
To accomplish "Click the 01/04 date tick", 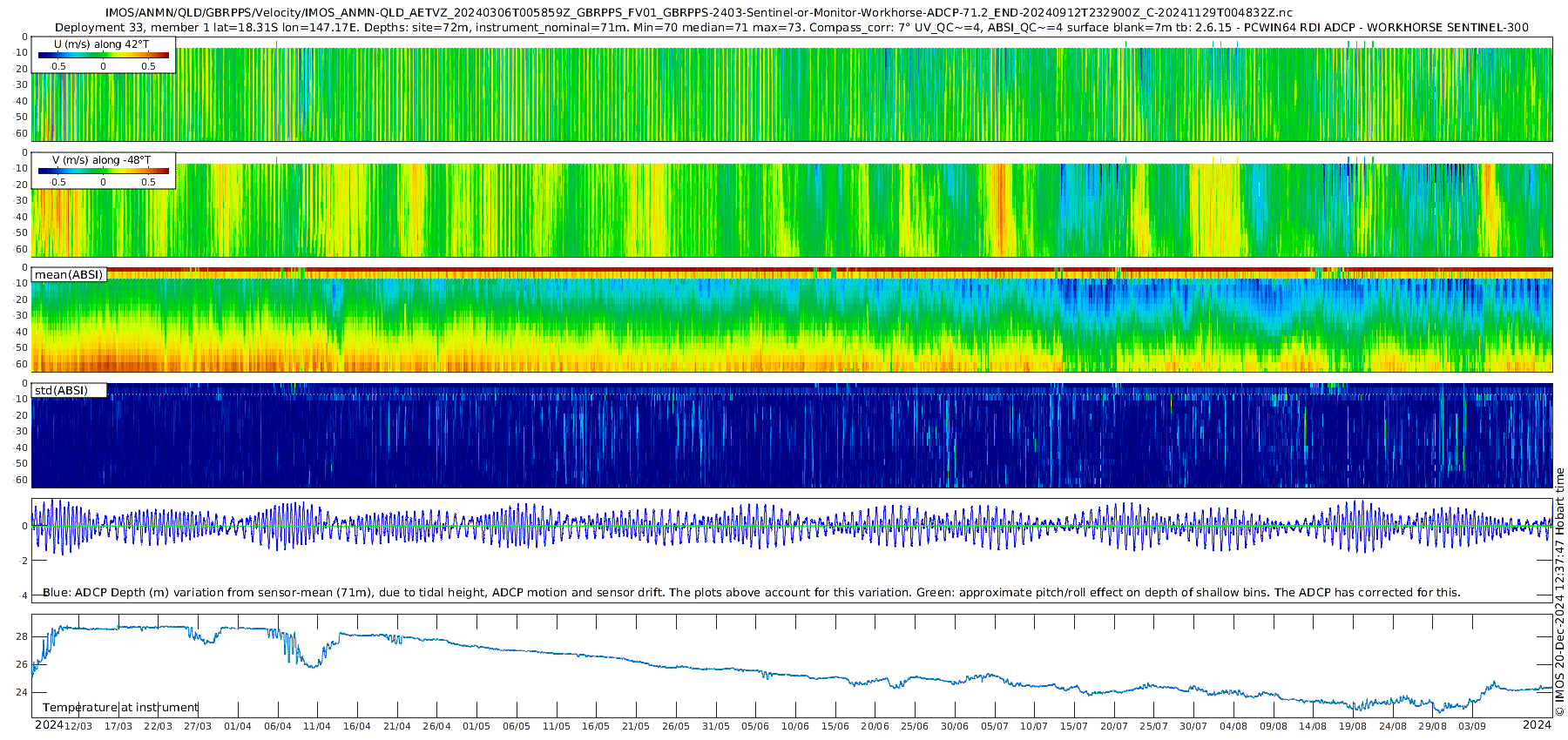I will (237, 726).
